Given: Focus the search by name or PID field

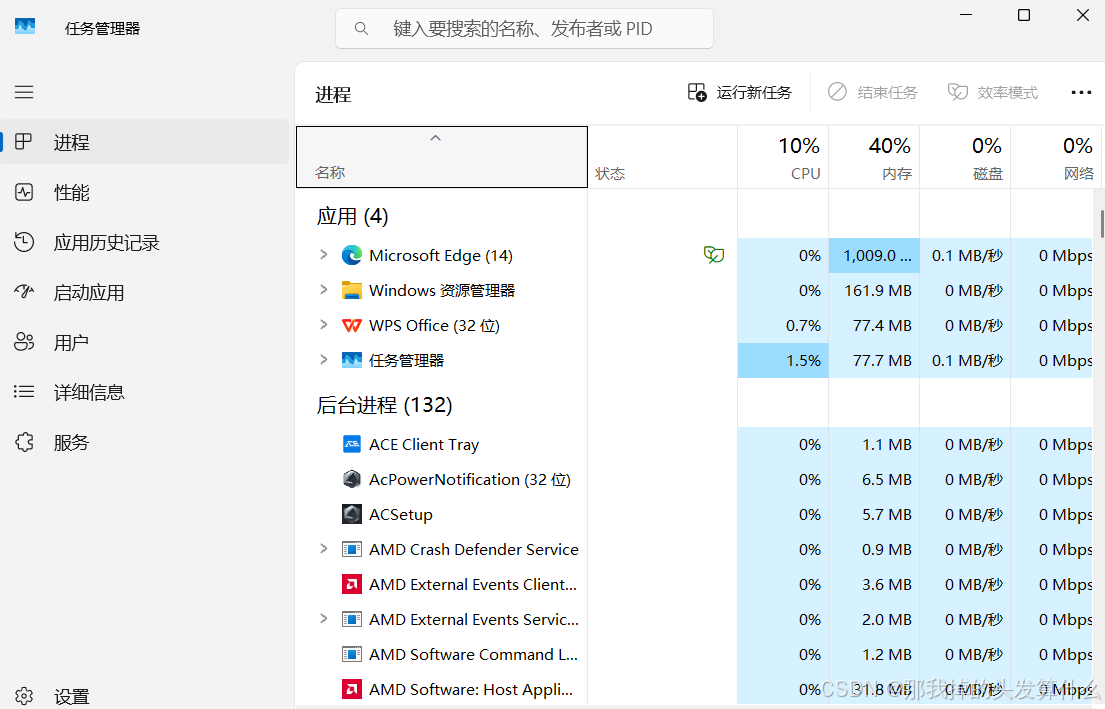Looking at the screenshot, I should click(x=524, y=29).
